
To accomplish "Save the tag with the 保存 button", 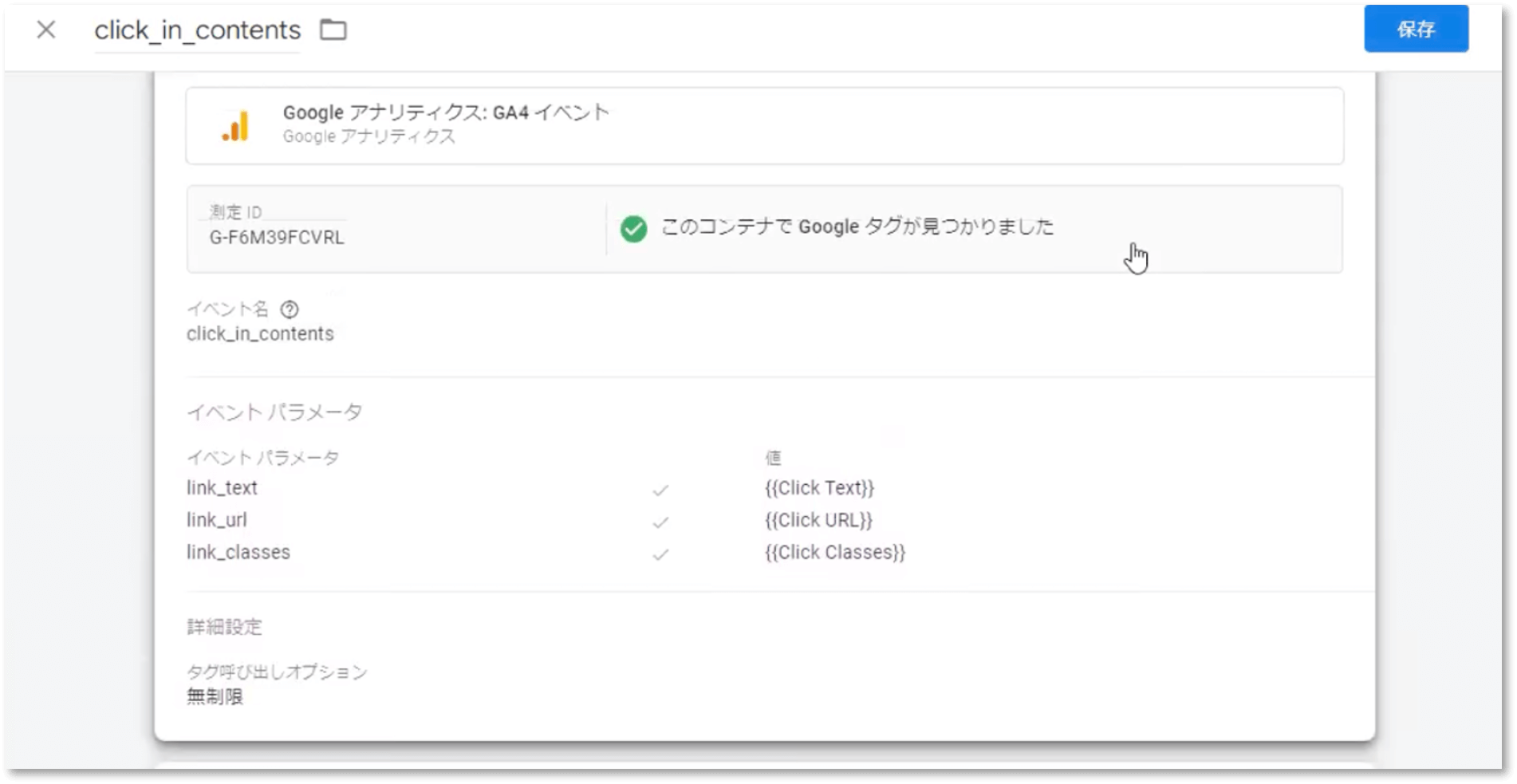I will pyautogui.click(x=1416, y=30).
